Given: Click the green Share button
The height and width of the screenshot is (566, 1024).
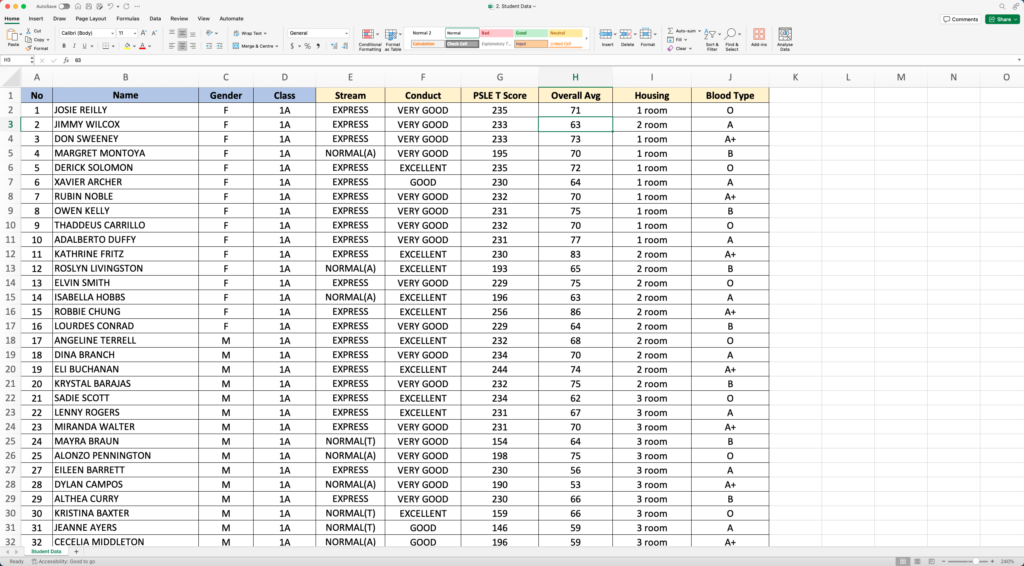Looking at the screenshot, I should tap(1002, 19).
